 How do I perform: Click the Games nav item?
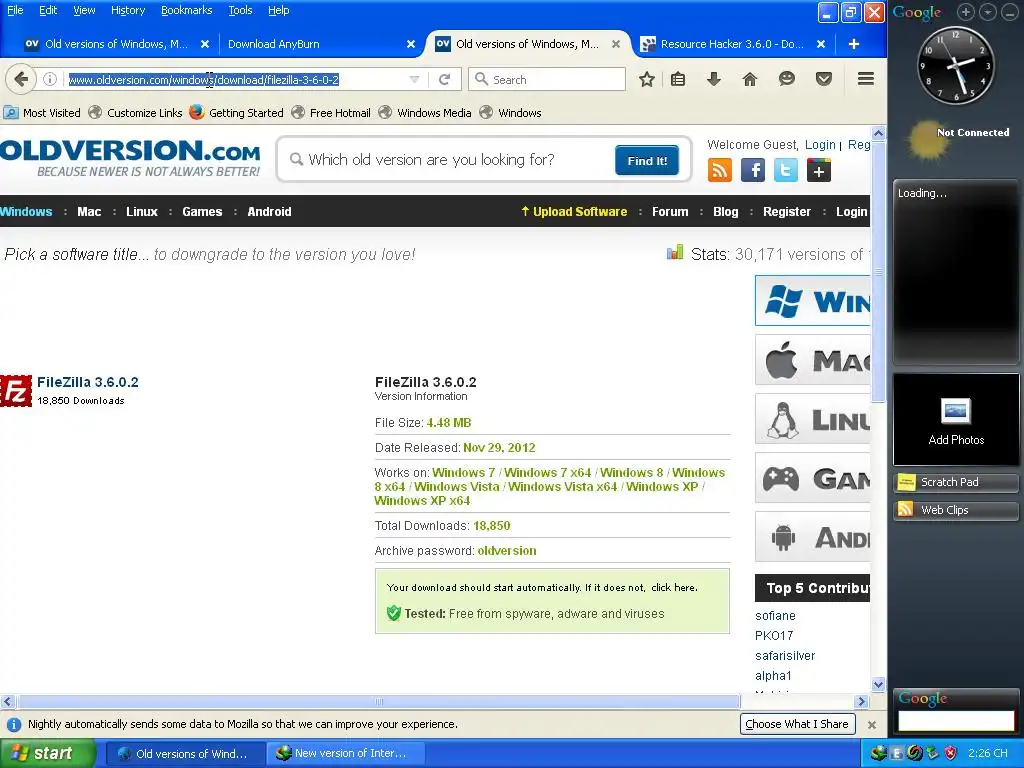(x=202, y=212)
